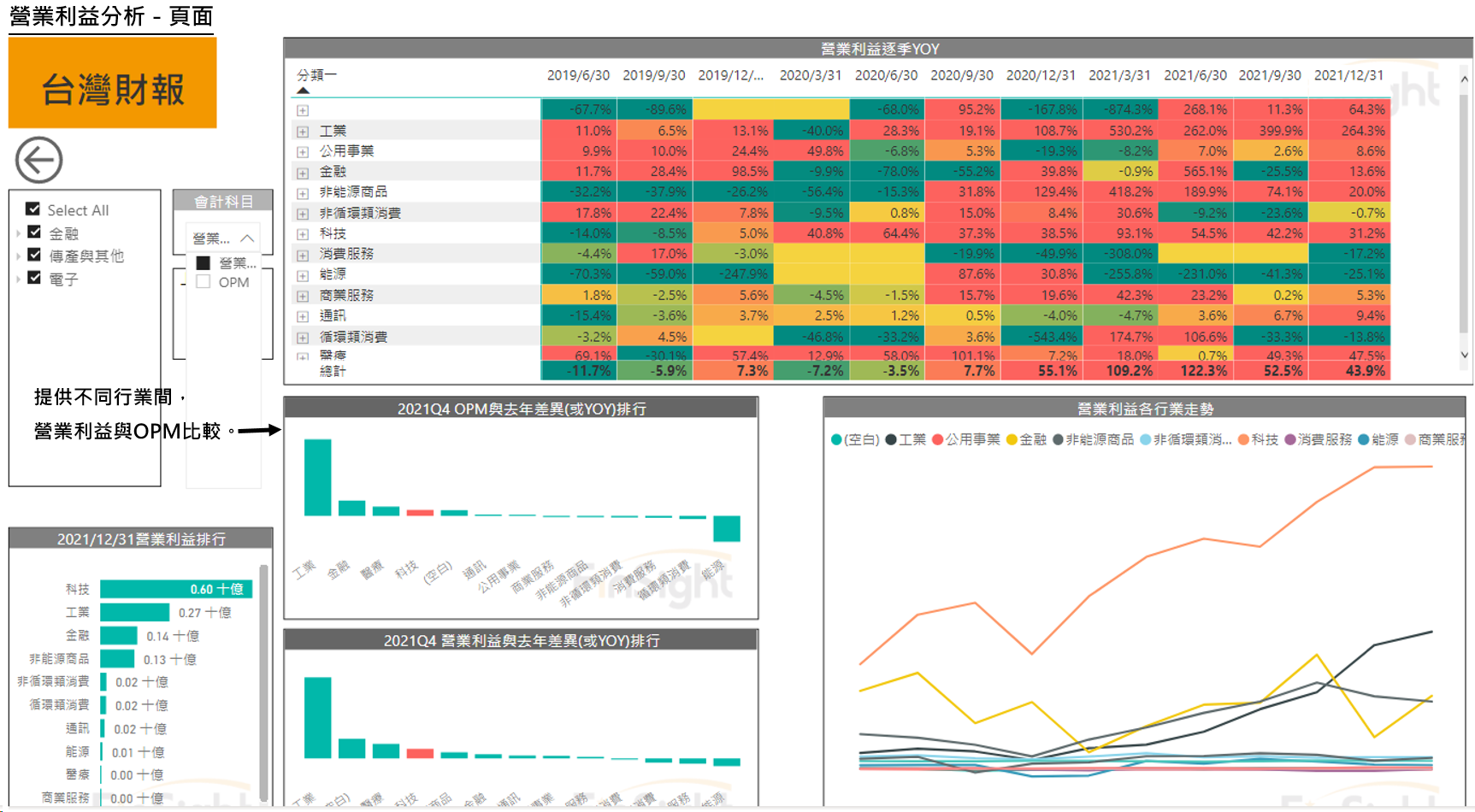Click the back arrow navigation icon
The height and width of the screenshot is (812, 1475).
(x=39, y=160)
